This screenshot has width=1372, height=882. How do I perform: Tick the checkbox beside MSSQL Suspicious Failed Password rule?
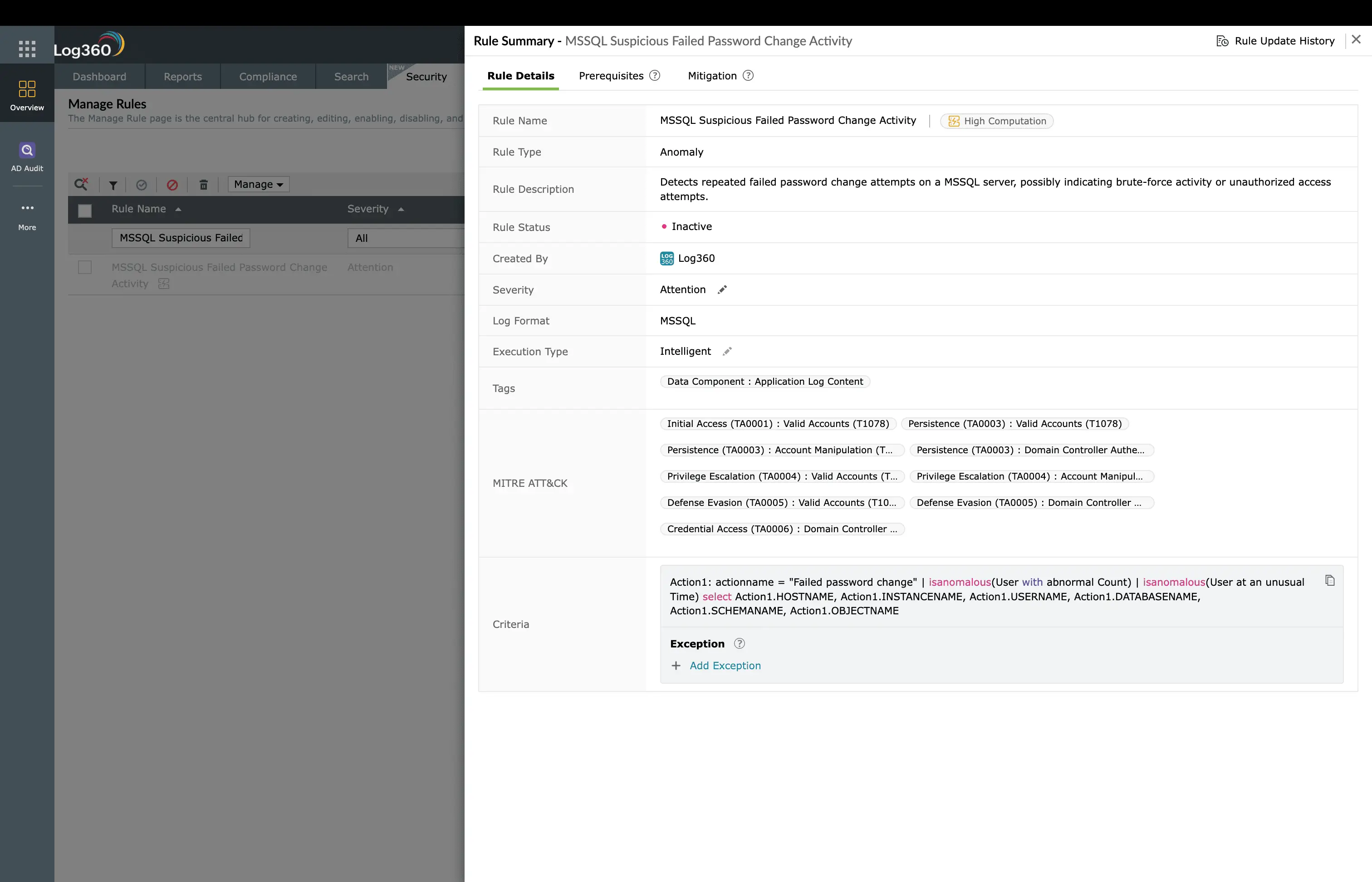coord(85,267)
